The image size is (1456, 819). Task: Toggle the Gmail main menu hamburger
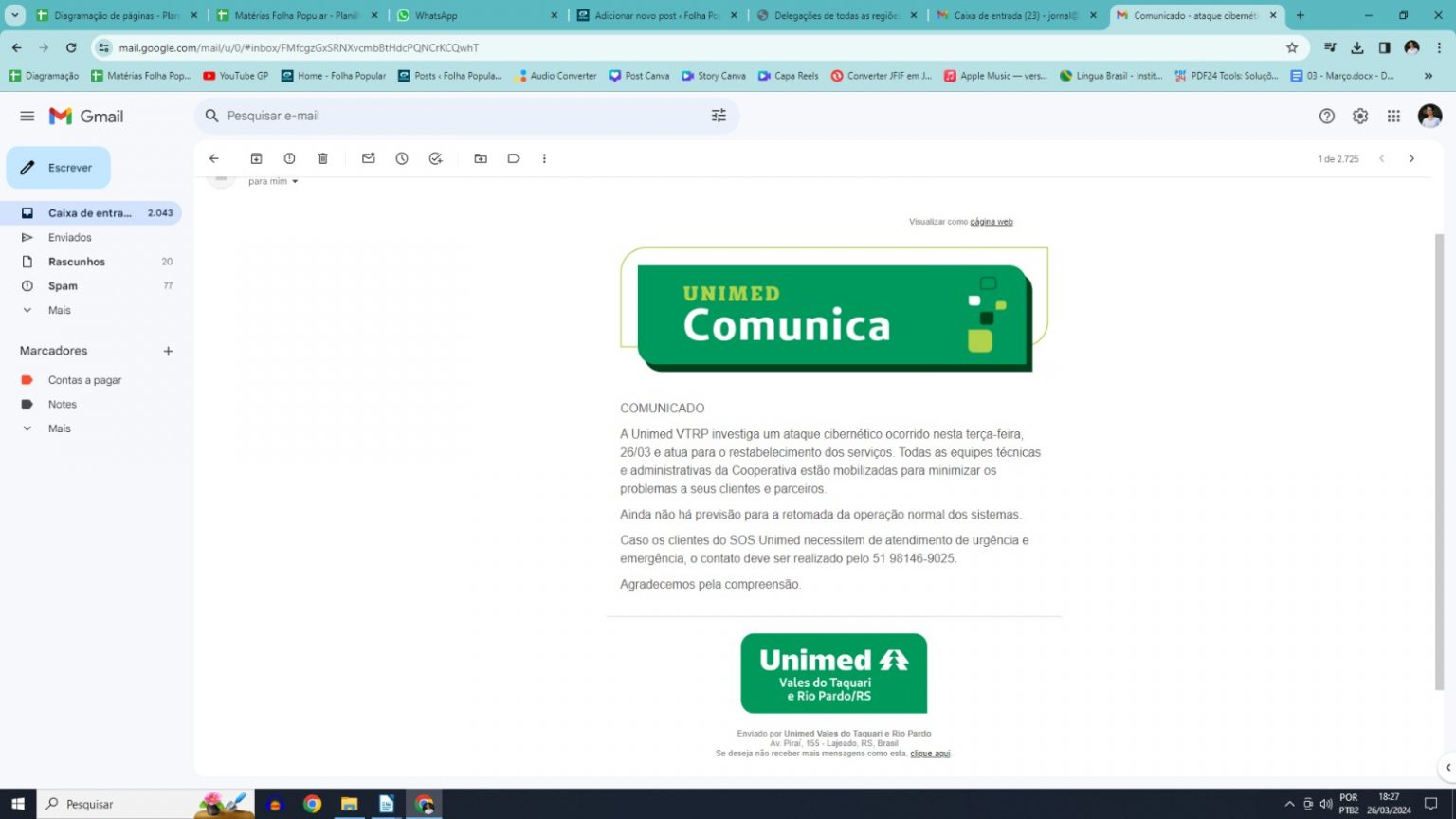[x=27, y=116]
